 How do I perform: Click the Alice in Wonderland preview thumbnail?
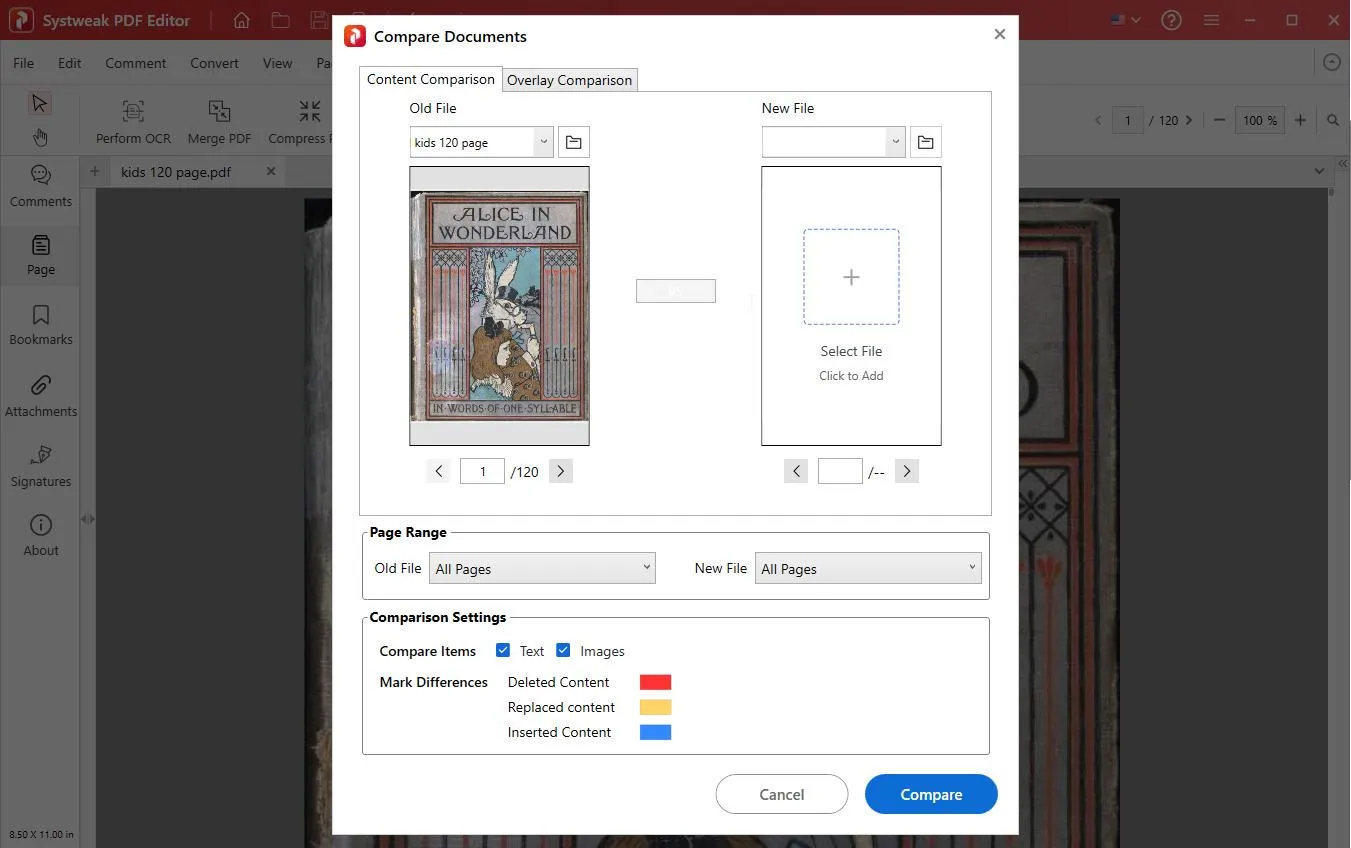(499, 305)
